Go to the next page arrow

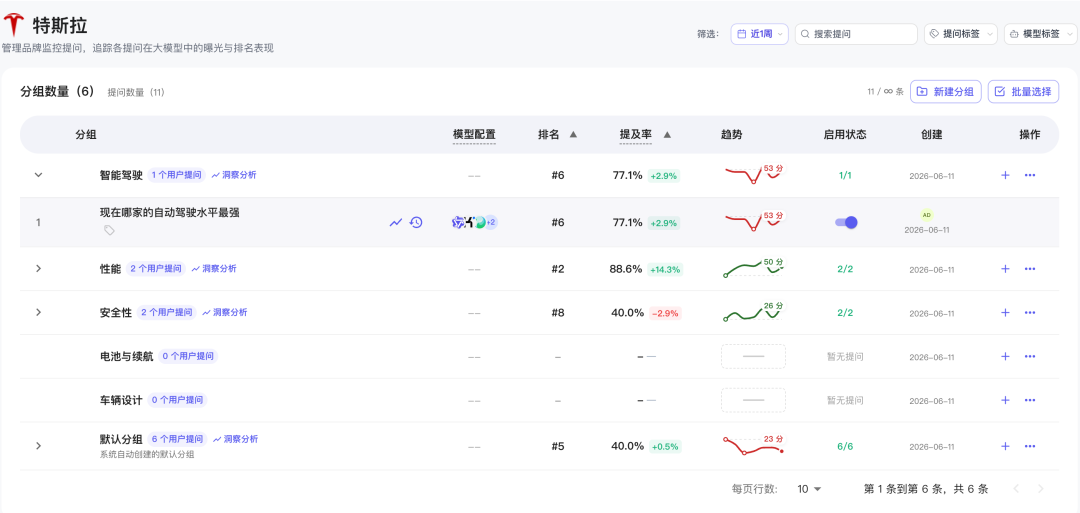coord(1040,489)
